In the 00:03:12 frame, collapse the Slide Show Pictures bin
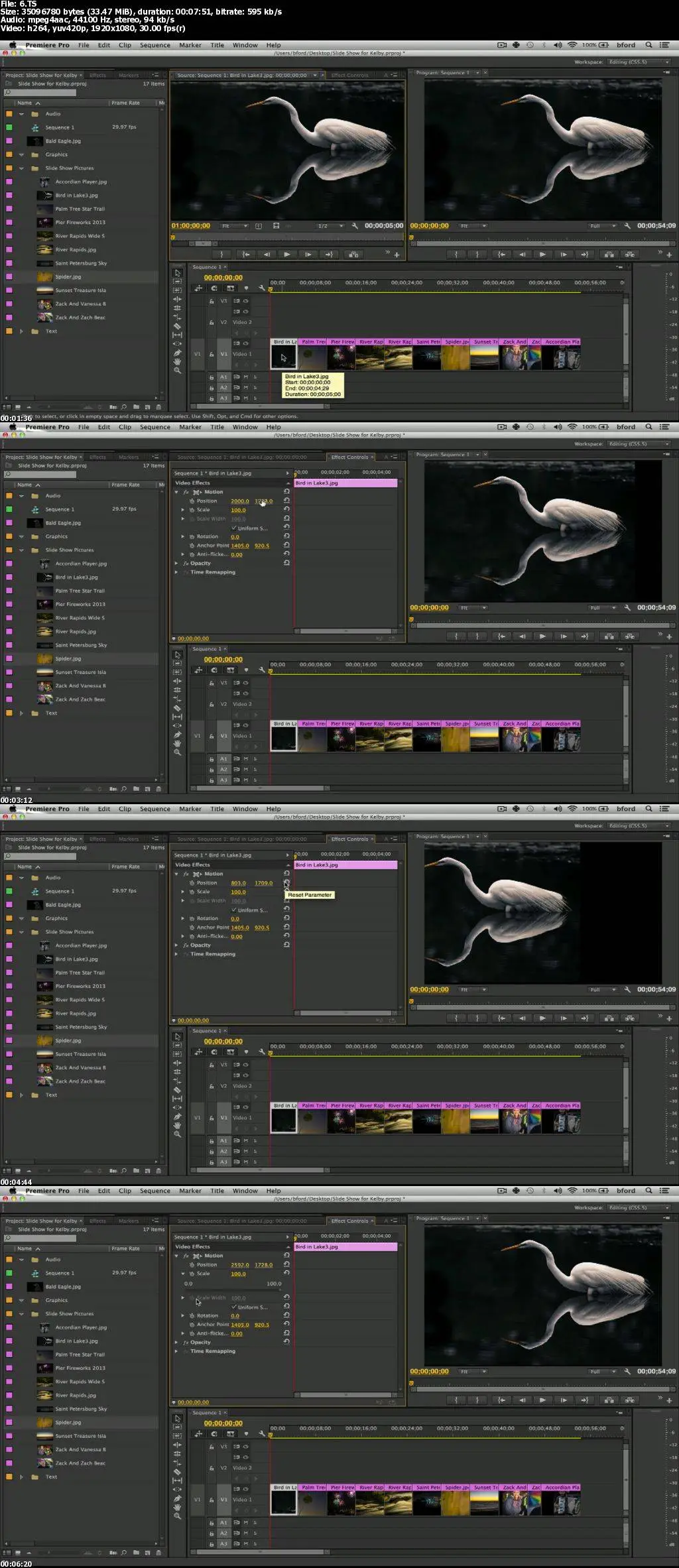This screenshot has height=1568, width=679. point(21,550)
